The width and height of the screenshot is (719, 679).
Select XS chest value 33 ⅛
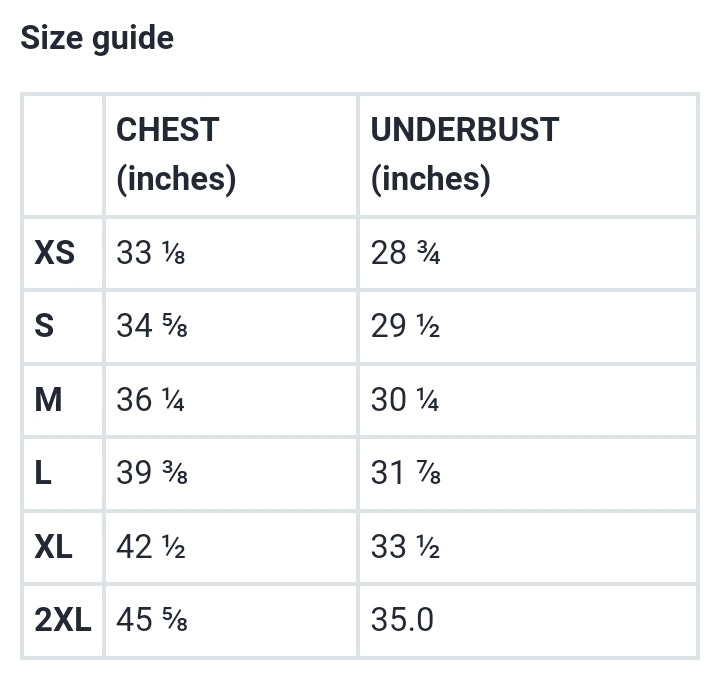pos(151,253)
